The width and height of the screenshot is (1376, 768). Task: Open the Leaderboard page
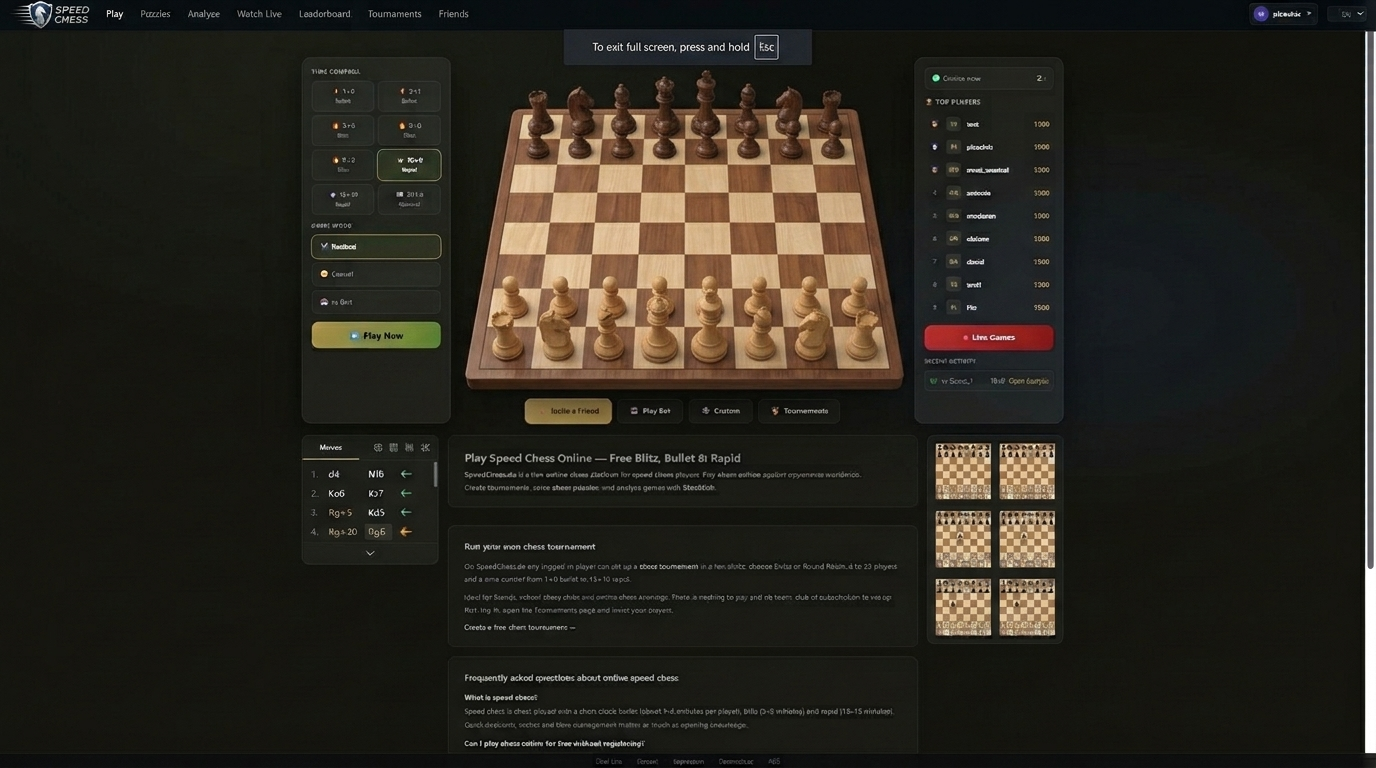click(x=325, y=14)
